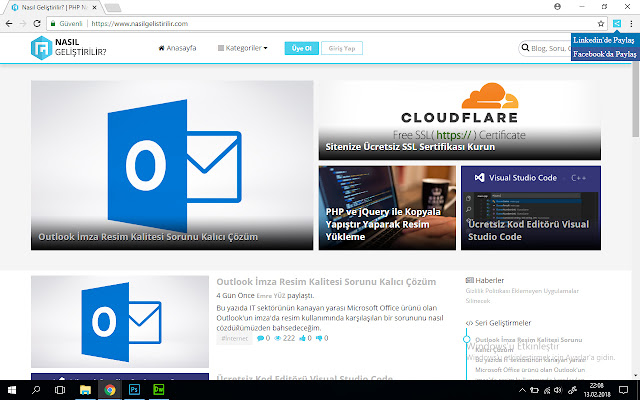Click the Üye Ol button
Screen dimensions: 640x400
[x=300, y=47]
